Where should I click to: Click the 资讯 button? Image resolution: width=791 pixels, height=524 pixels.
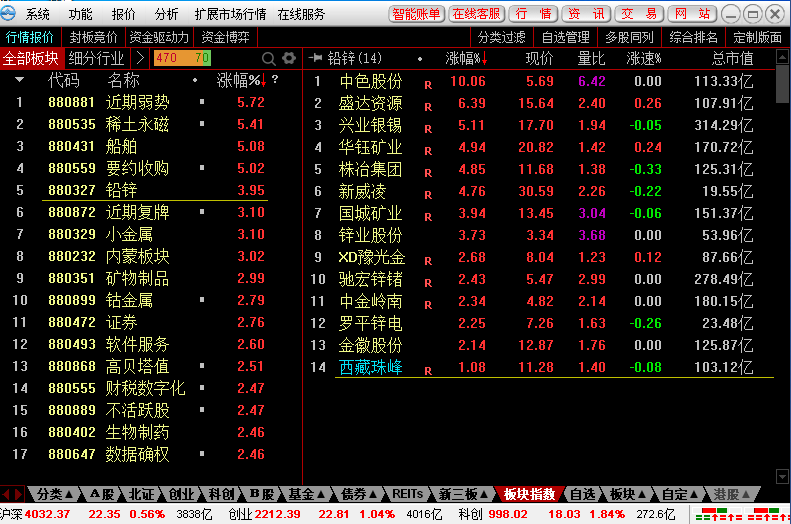click(x=586, y=14)
